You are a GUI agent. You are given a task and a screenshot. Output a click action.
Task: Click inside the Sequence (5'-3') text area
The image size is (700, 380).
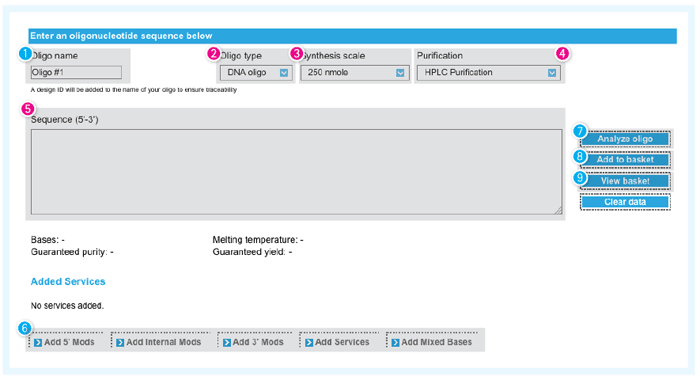(x=296, y=172)
